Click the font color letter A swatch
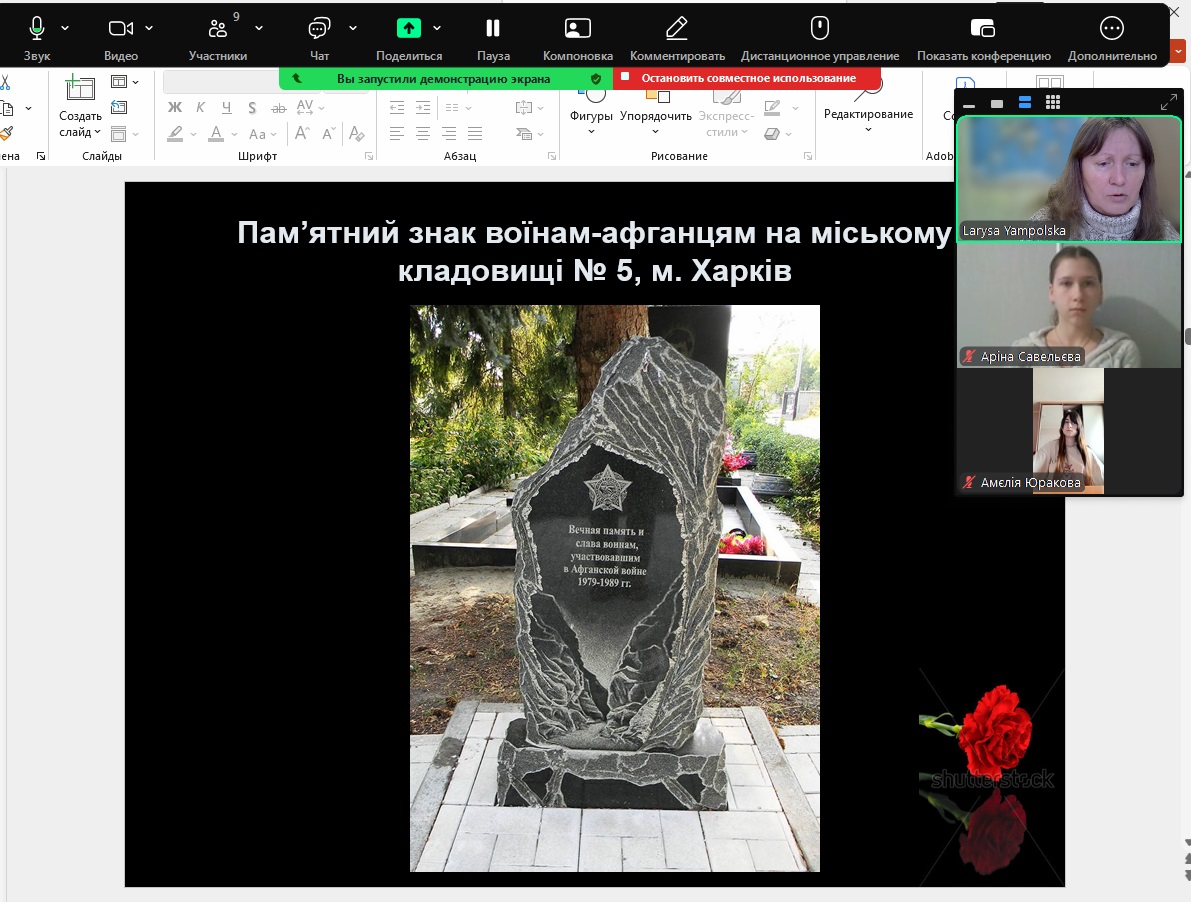1191x902 pixels. click(217, 134)
